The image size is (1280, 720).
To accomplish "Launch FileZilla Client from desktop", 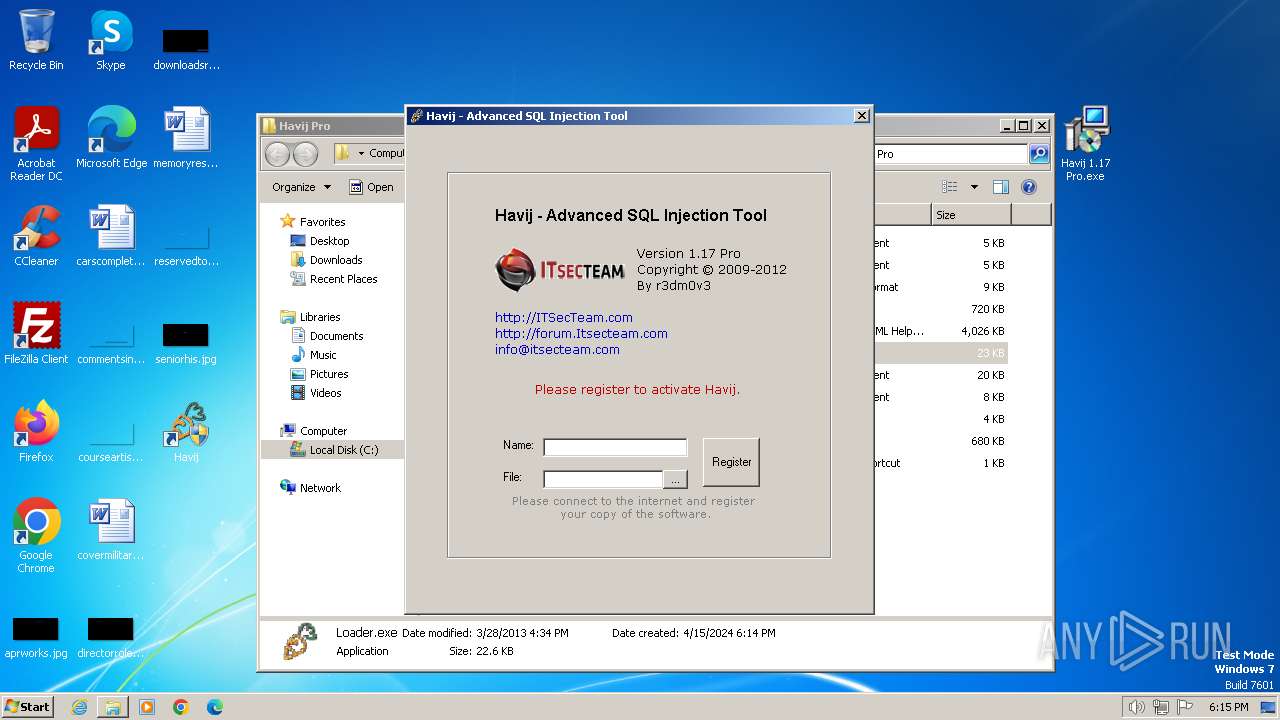I will click(x=36, y=333).
